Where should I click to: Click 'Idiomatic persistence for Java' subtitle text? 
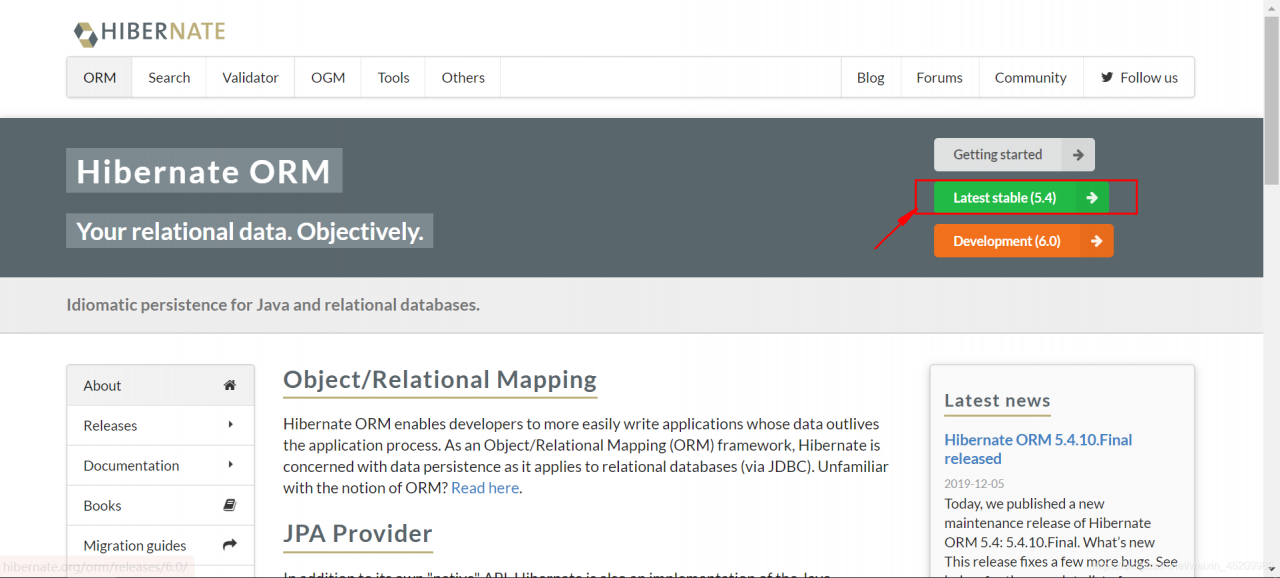point(273,305)
